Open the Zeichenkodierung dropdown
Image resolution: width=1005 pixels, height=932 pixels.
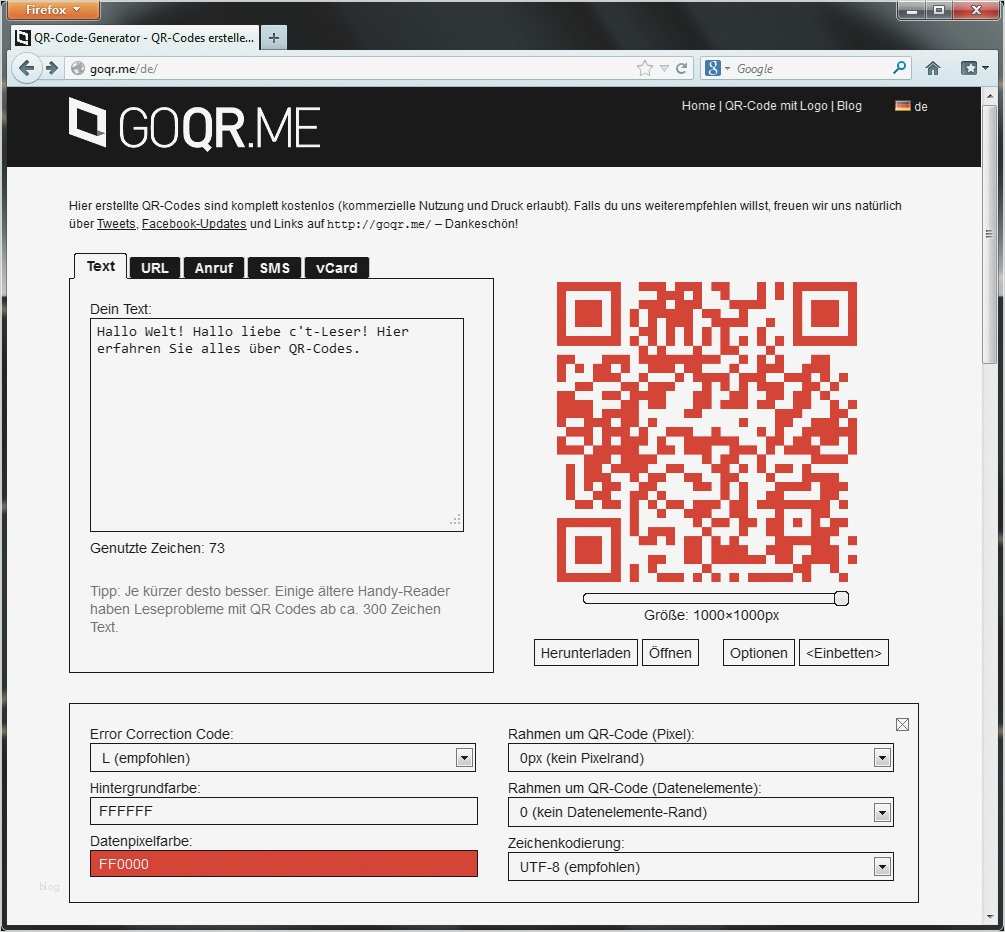tap(701, 867)
